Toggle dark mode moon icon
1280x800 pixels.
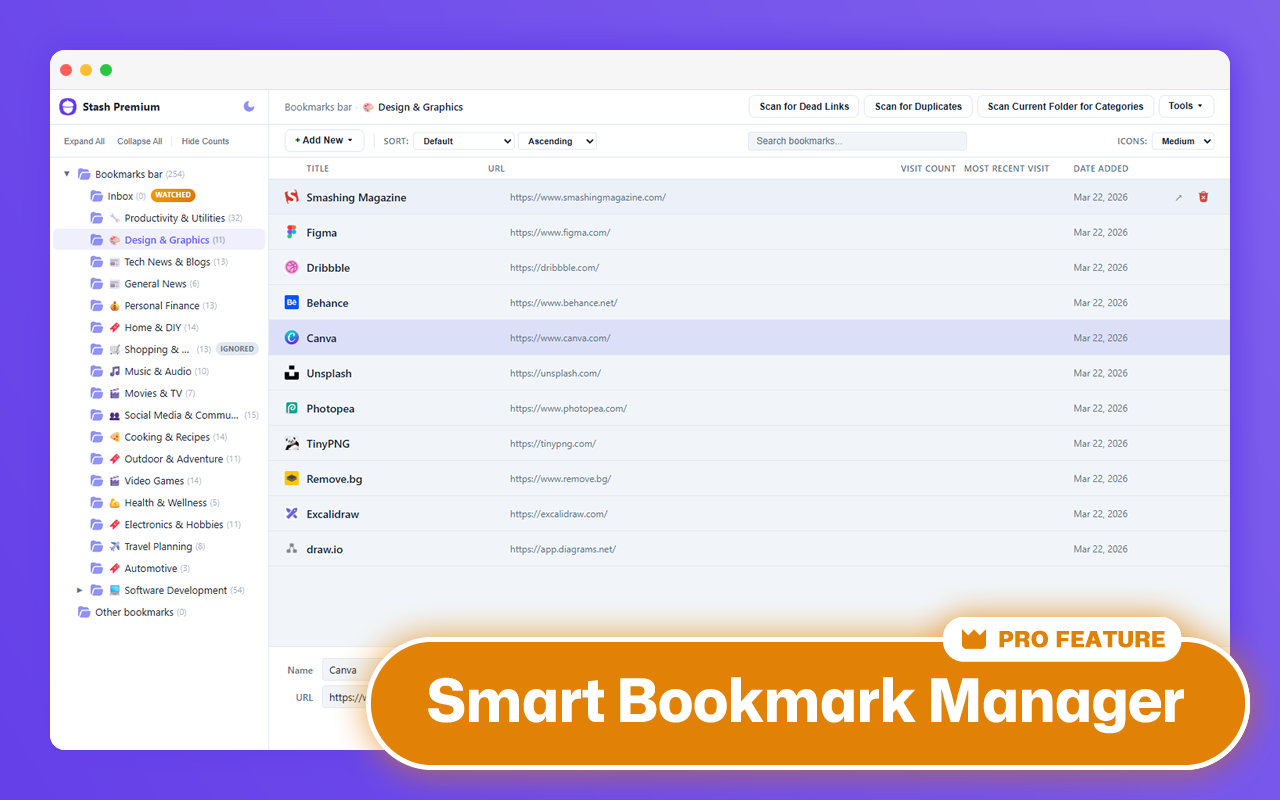coord(249,106)
